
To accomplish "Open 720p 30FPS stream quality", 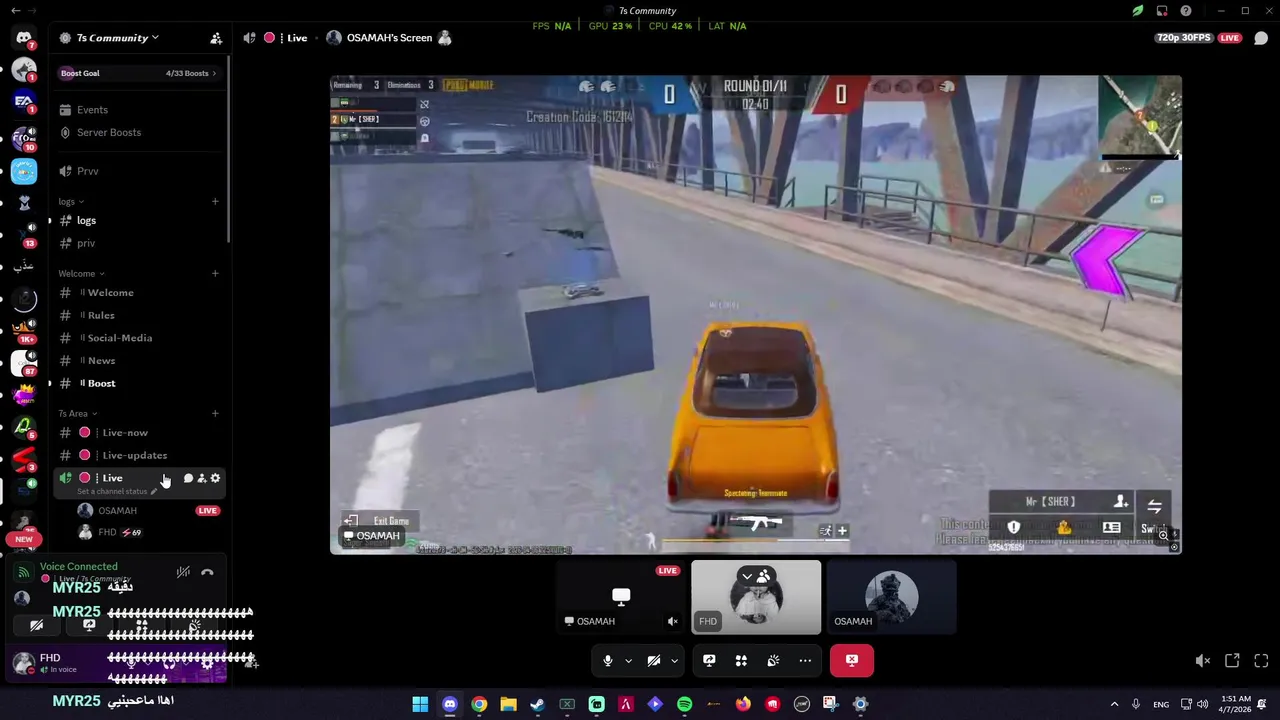I will coord(1186,38).
